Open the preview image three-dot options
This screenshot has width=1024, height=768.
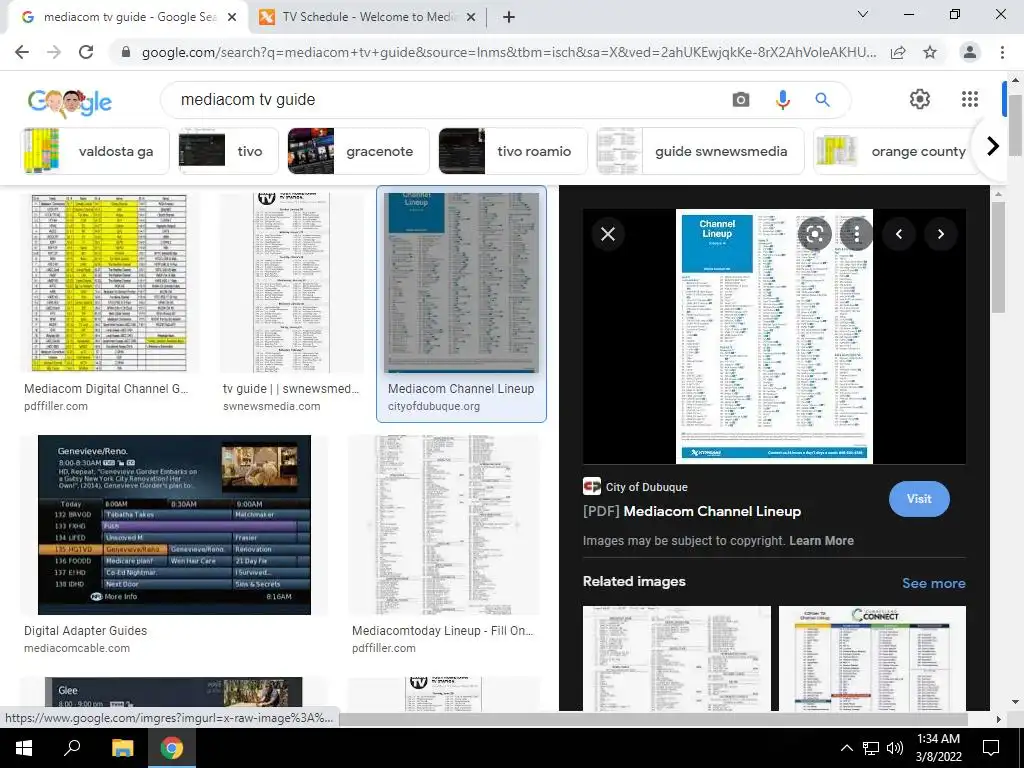857,234
